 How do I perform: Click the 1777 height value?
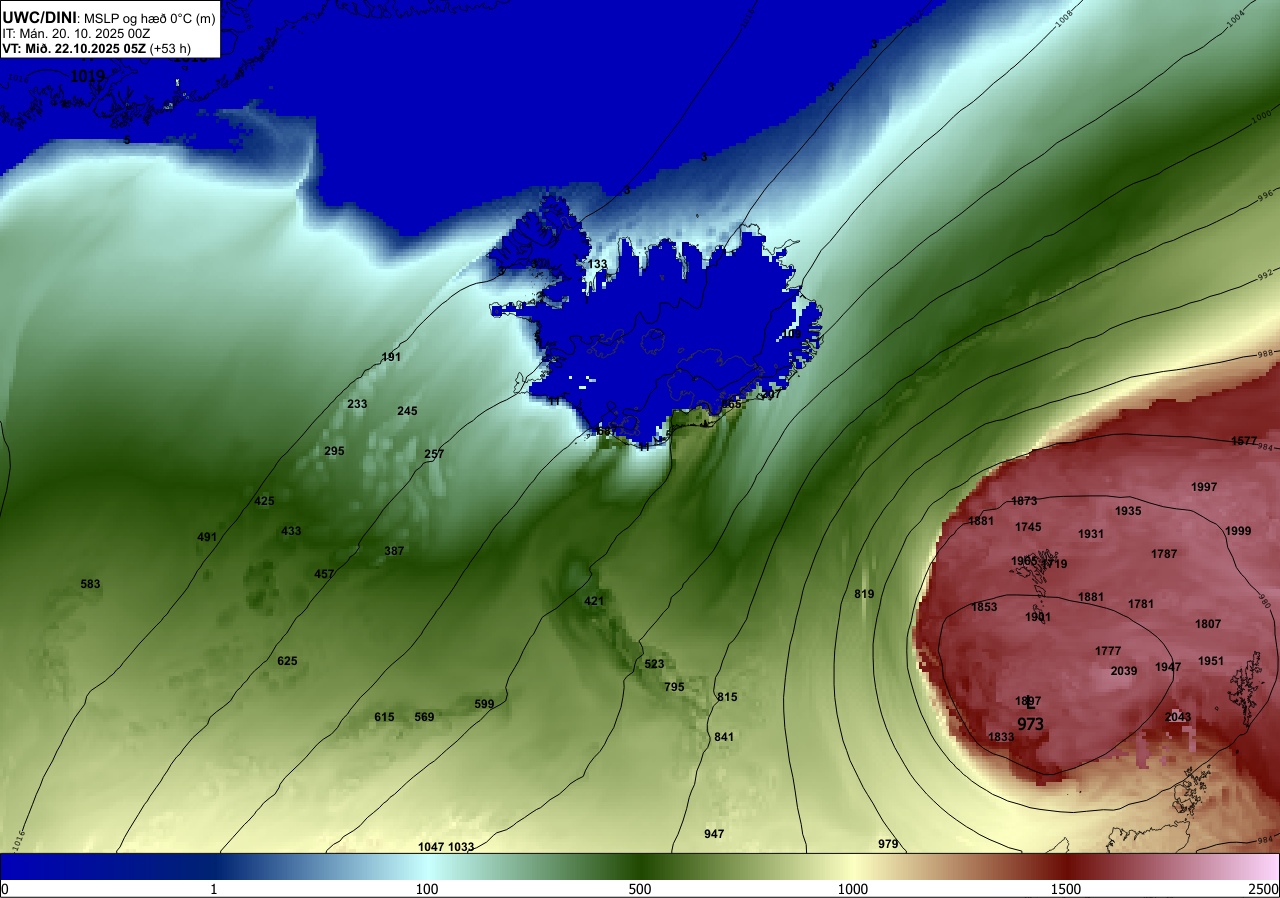click(x=1108, y=651)
